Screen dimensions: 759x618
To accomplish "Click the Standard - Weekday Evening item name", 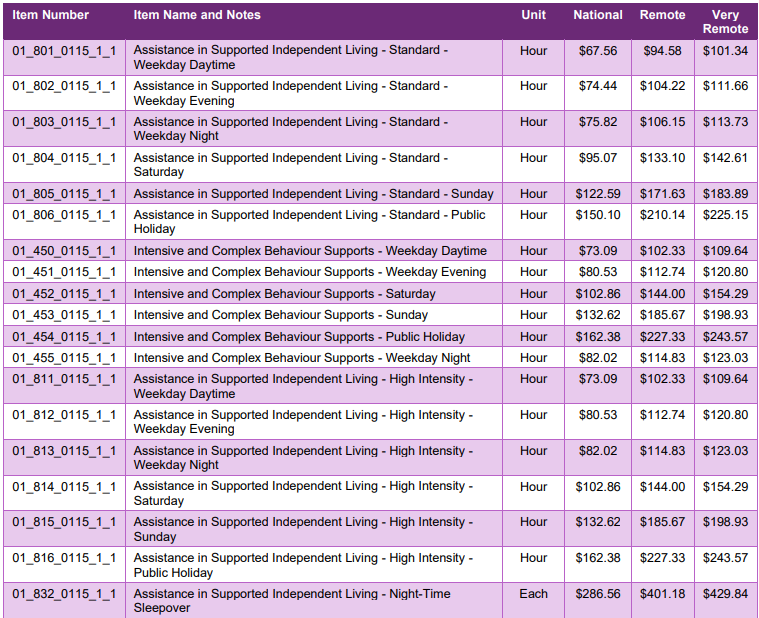I will (x=291, y=93).
